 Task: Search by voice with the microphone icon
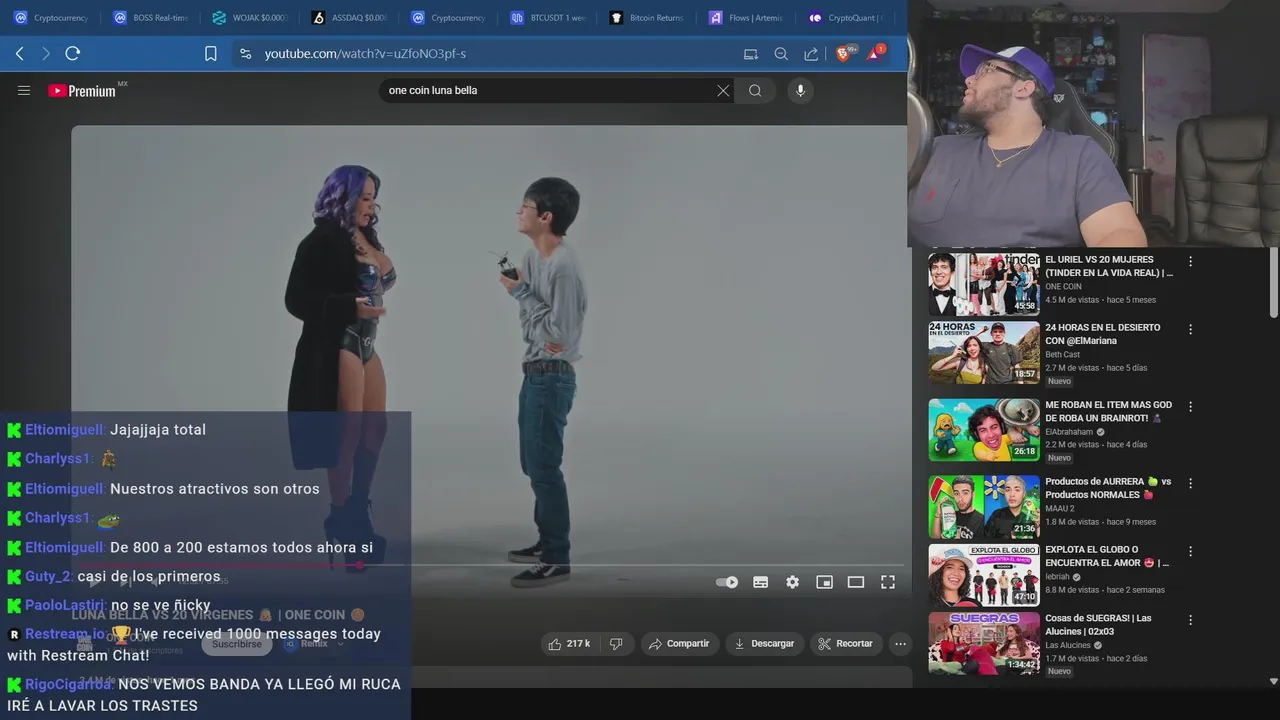pyautogui.click(x=800, y=90)
